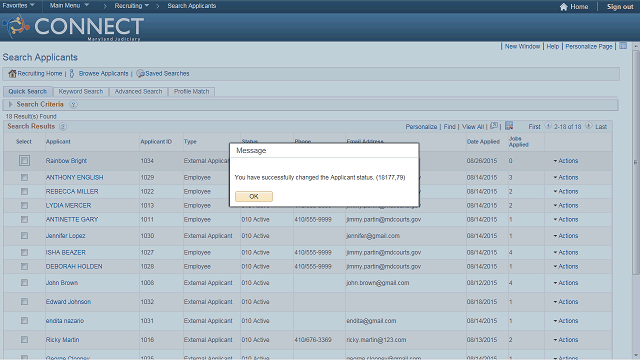Open Browse Applicants person icon
The image size is (640, 360).
click(72, 73)
